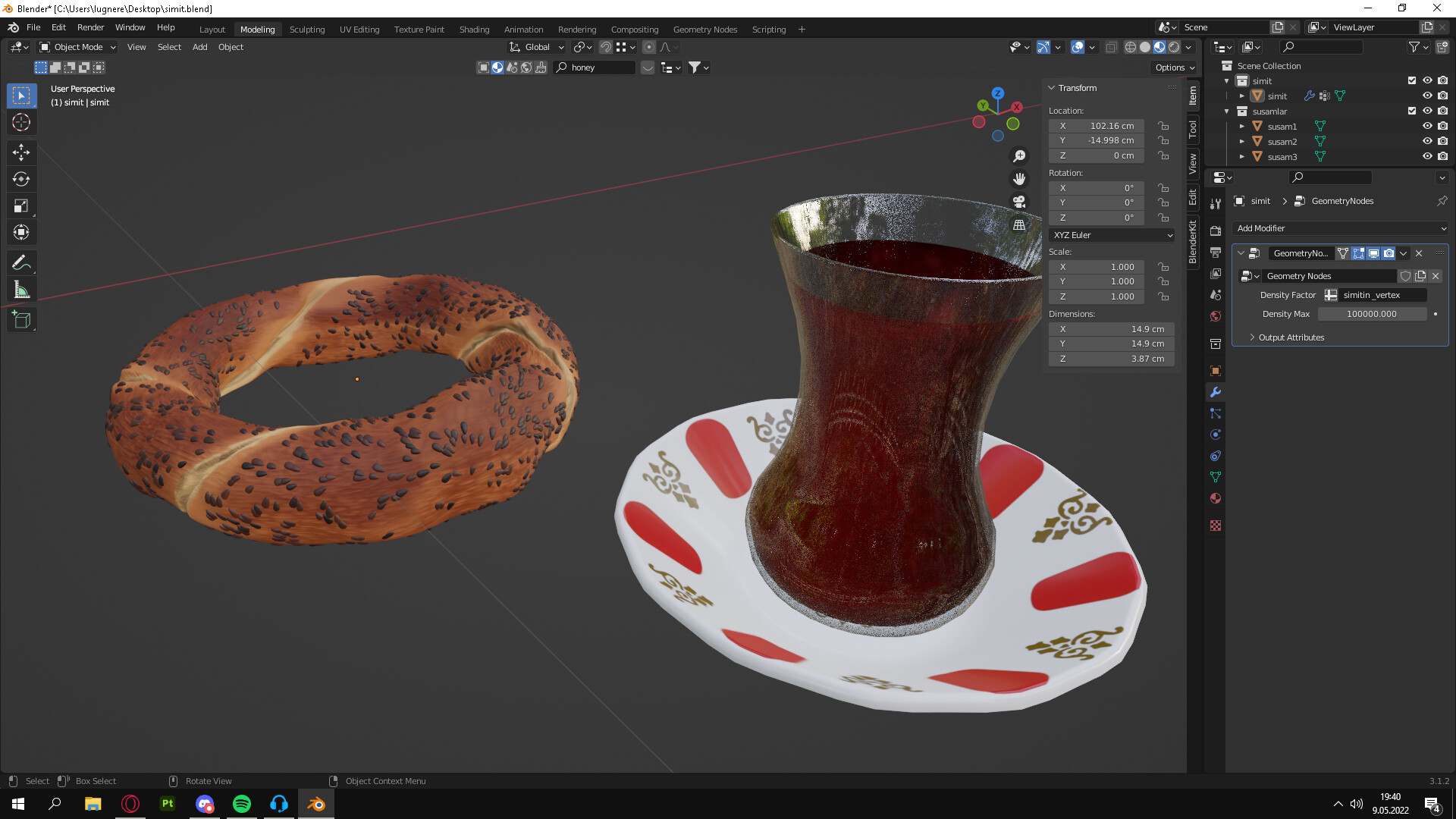This screenshot has height=819, width=1456.
Task: Switch to the Shading workspace tab
Action: point(474,29)
